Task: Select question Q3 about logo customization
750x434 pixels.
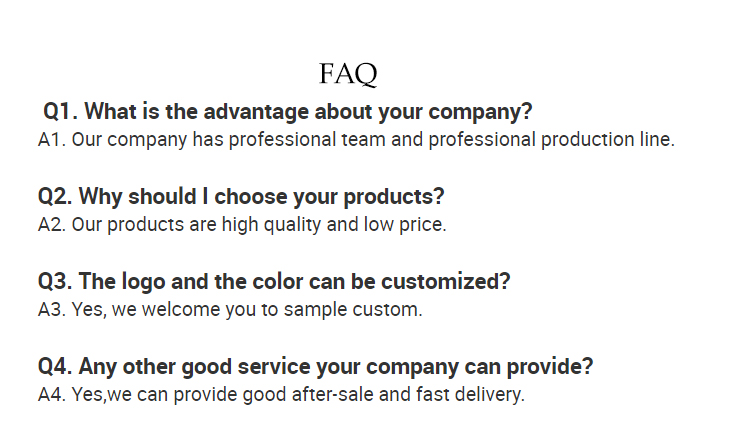Action: (x=274, y=282)
